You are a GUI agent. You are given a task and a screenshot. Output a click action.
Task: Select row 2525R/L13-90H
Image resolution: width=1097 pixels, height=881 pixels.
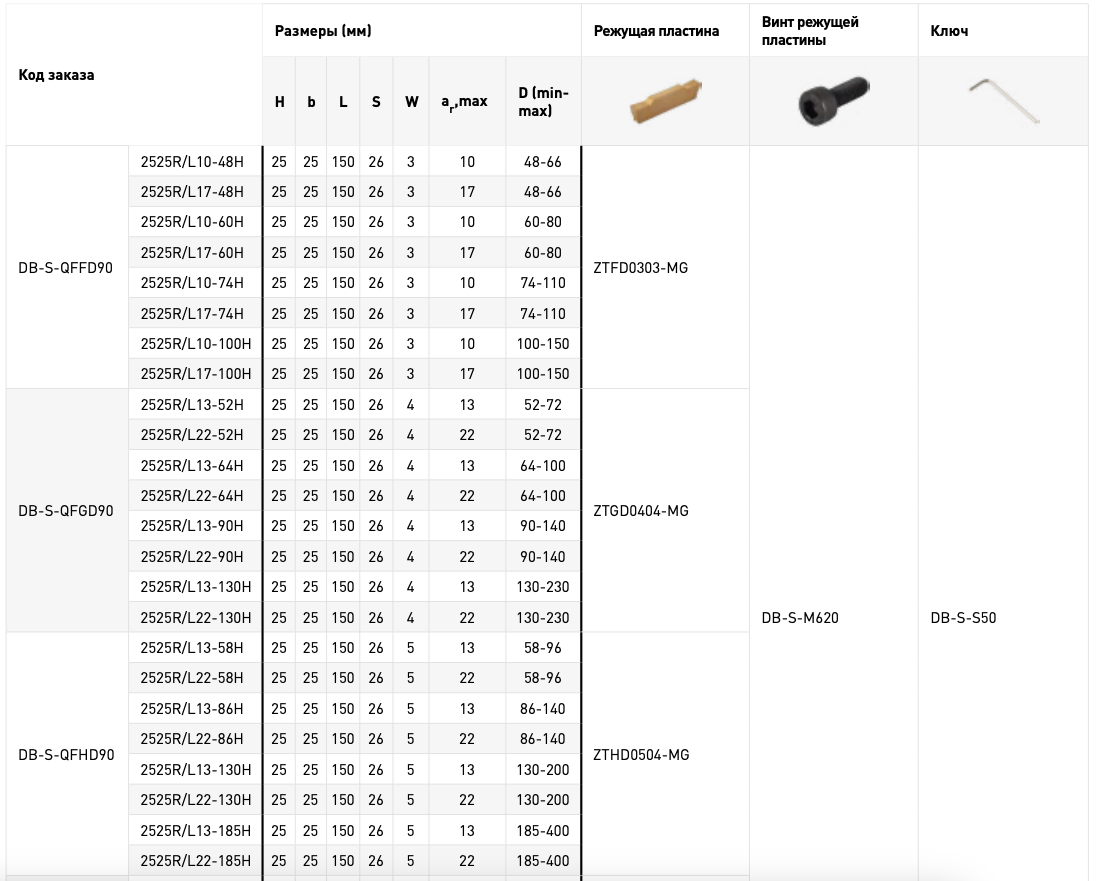(x=355, y=526)
